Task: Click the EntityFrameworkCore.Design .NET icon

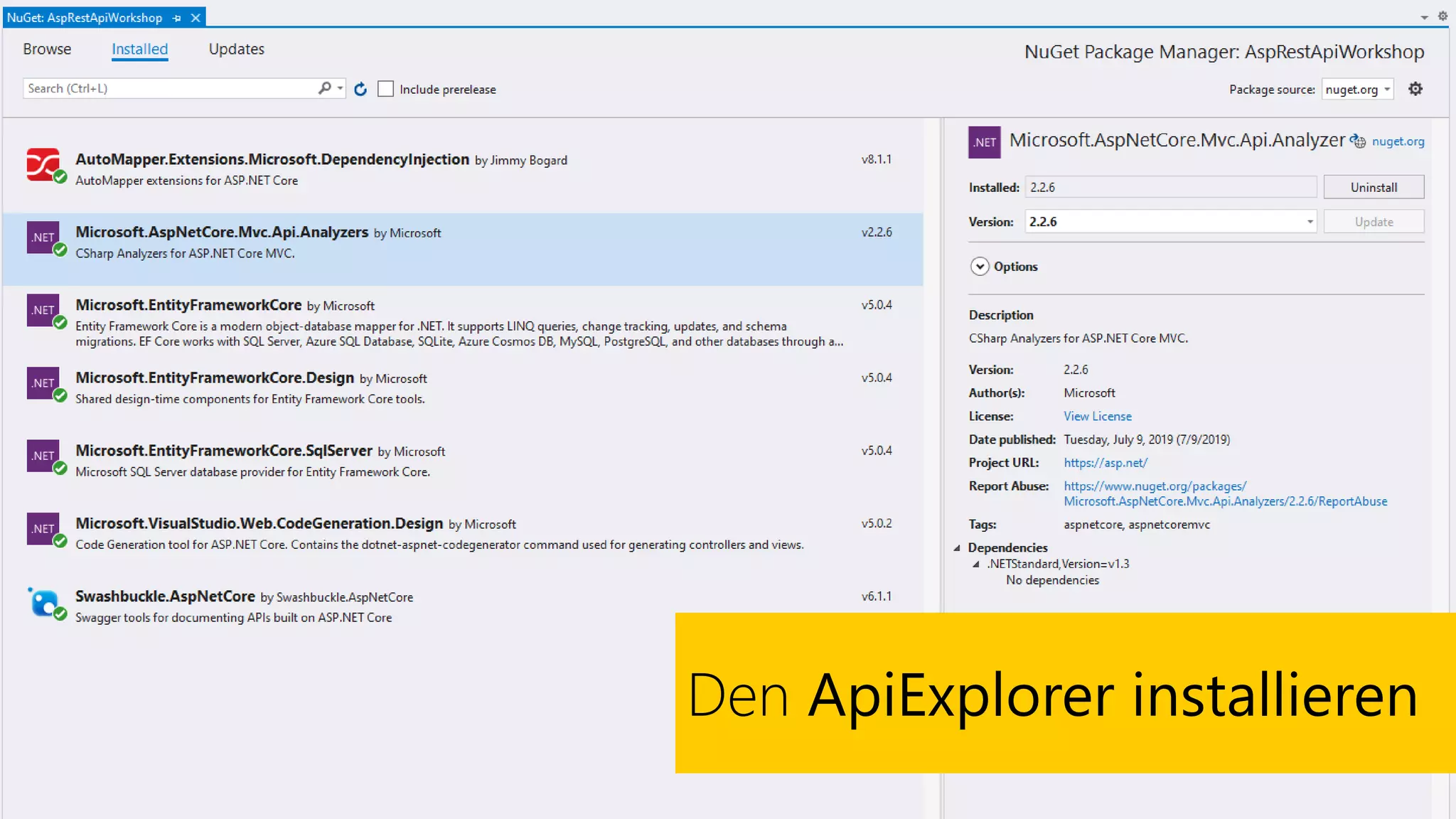Action: tap(44, 384)
